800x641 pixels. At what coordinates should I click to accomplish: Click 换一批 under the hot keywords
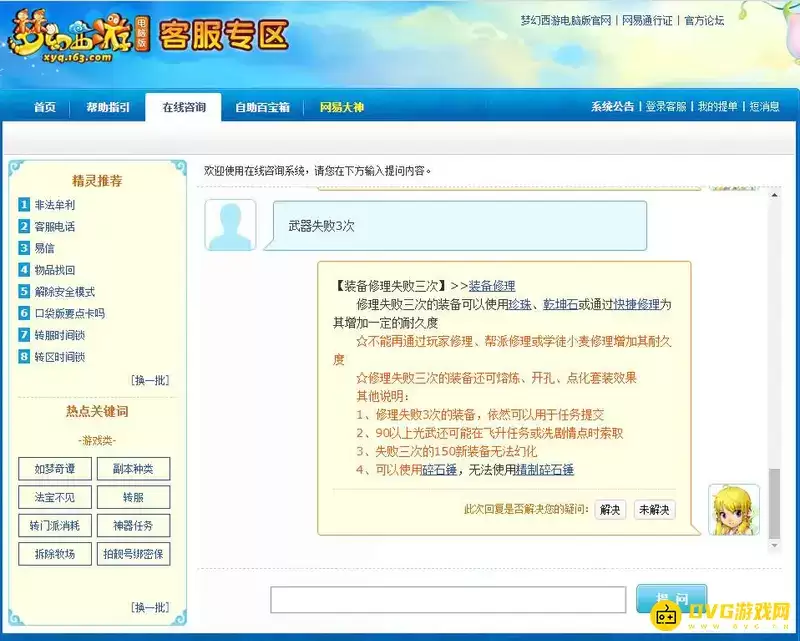(151, 607)
